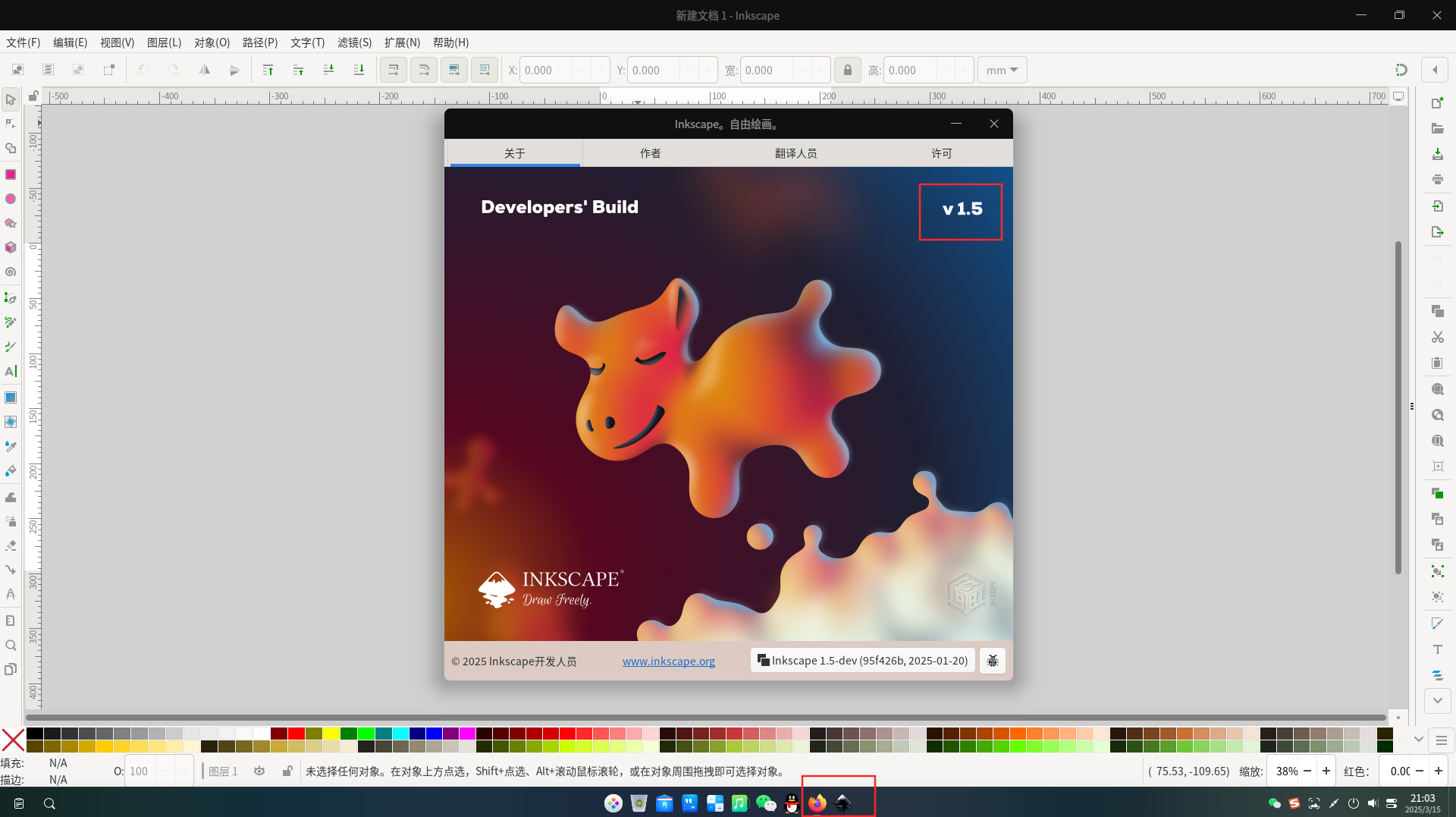The width and height of the screenshot is (1456, 817).
Task: Raise selection to top
Action: tap(268, 70)
